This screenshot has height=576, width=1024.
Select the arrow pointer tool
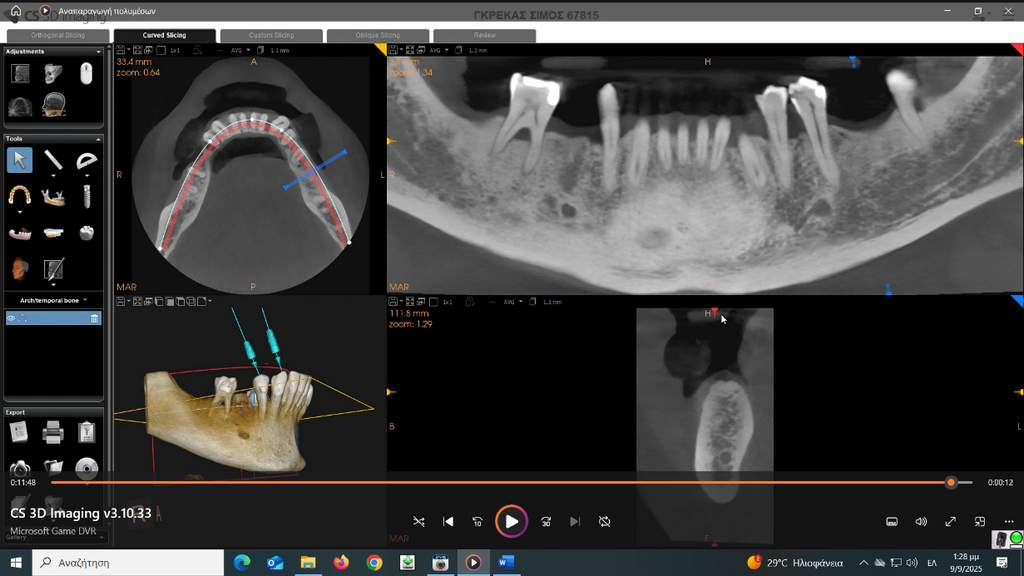click(19, 160)
